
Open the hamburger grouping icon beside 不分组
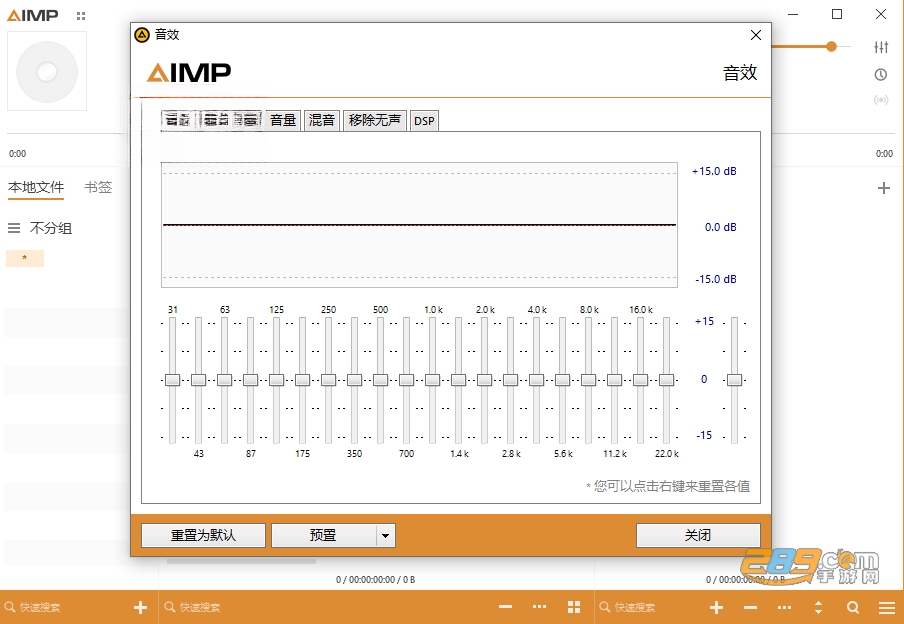14,228
